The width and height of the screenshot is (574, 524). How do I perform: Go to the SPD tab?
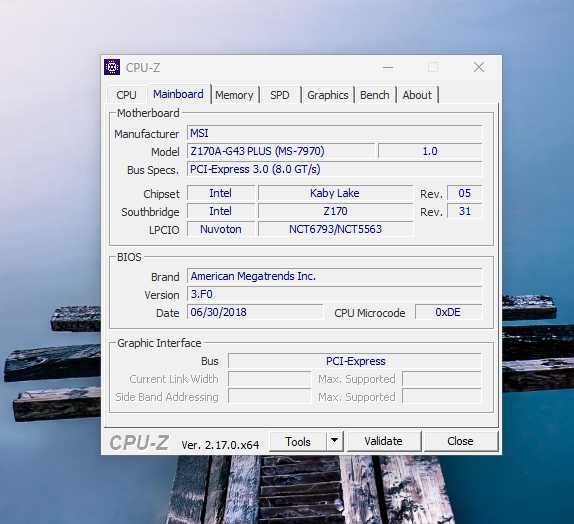[280, 95]
